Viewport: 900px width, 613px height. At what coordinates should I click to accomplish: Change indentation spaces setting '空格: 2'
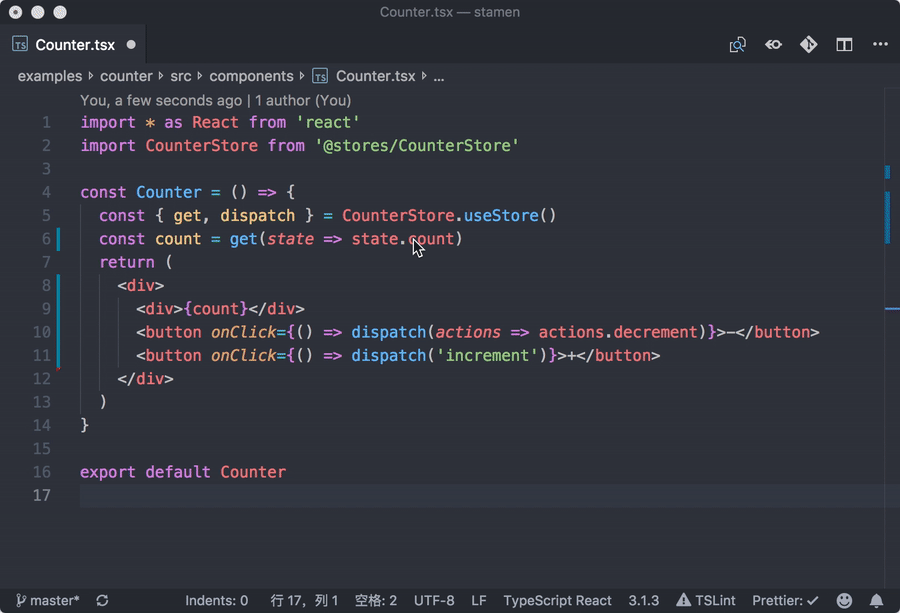(376, 600)
